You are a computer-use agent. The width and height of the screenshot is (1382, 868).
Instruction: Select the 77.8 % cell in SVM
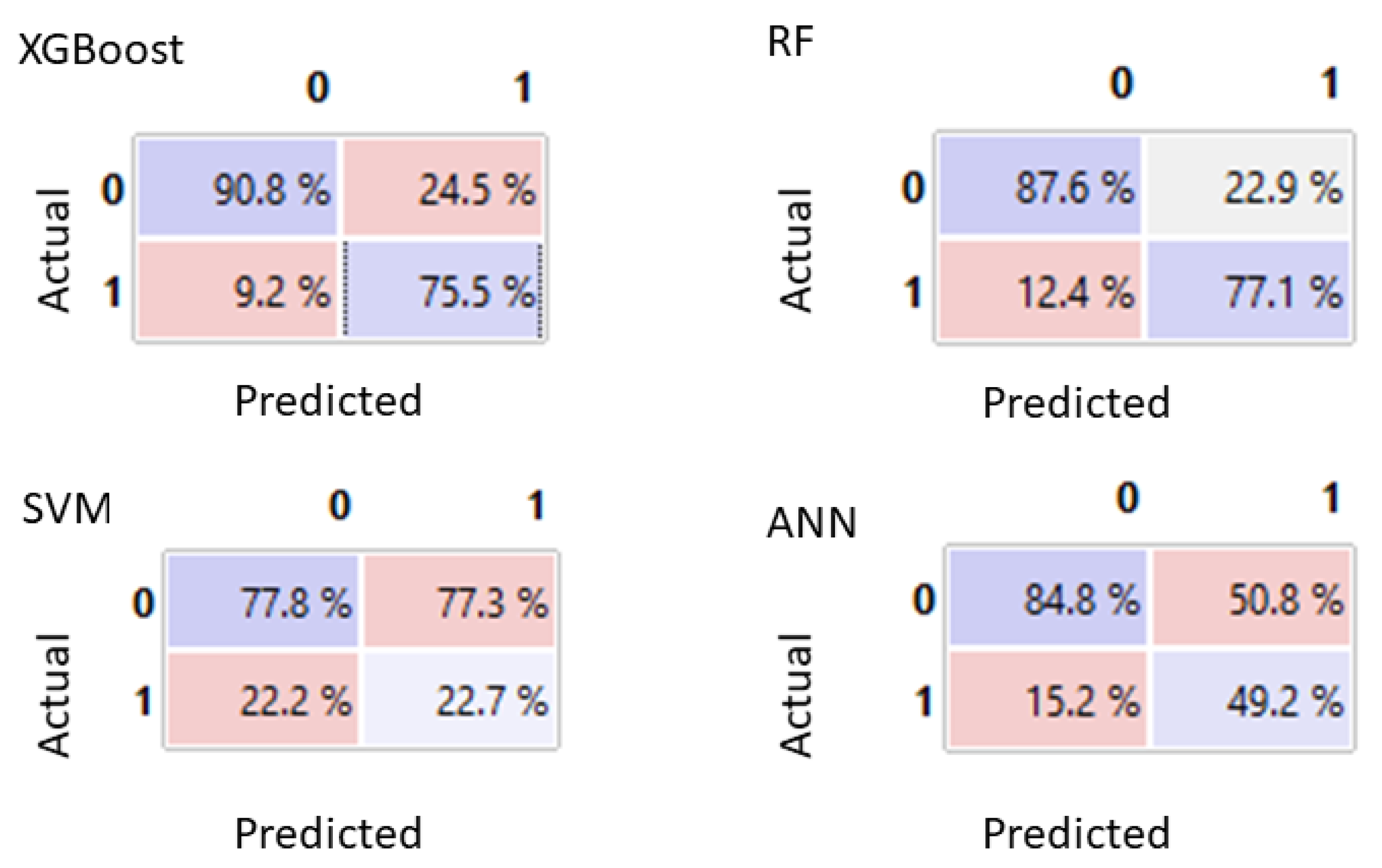coord(263,601)
